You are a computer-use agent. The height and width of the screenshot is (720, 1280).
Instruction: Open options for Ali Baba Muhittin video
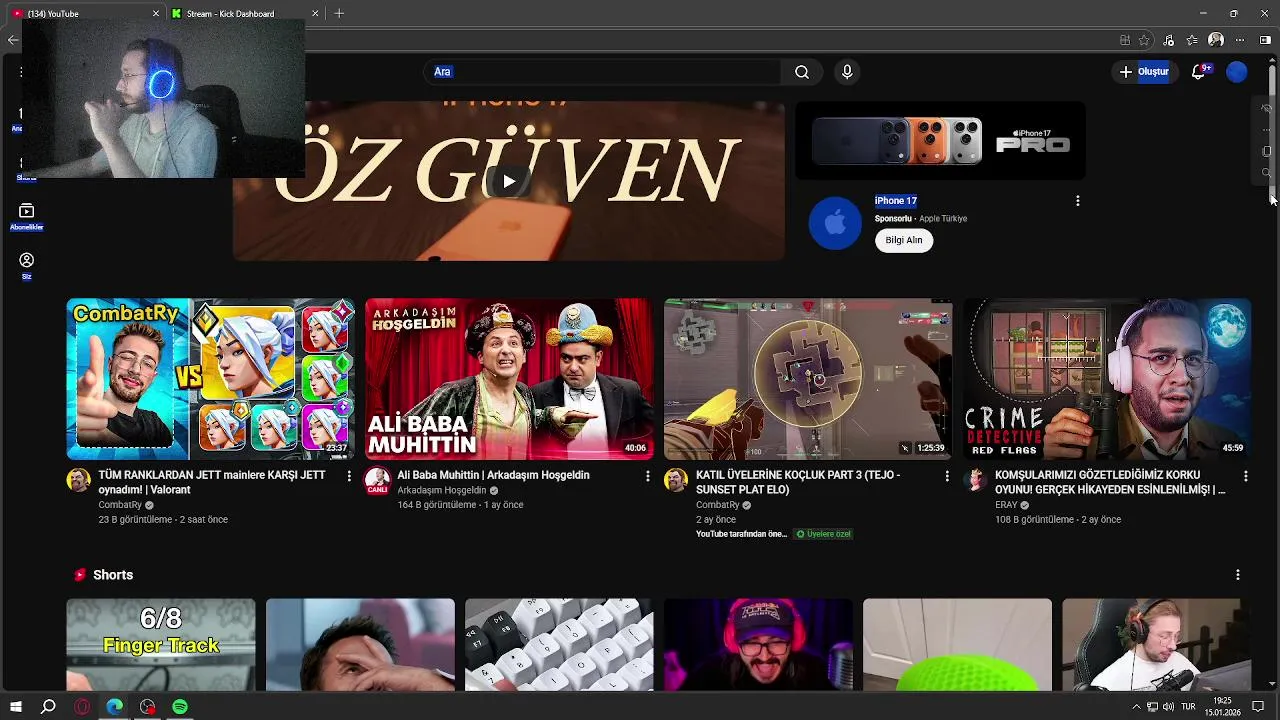point(647,476)
